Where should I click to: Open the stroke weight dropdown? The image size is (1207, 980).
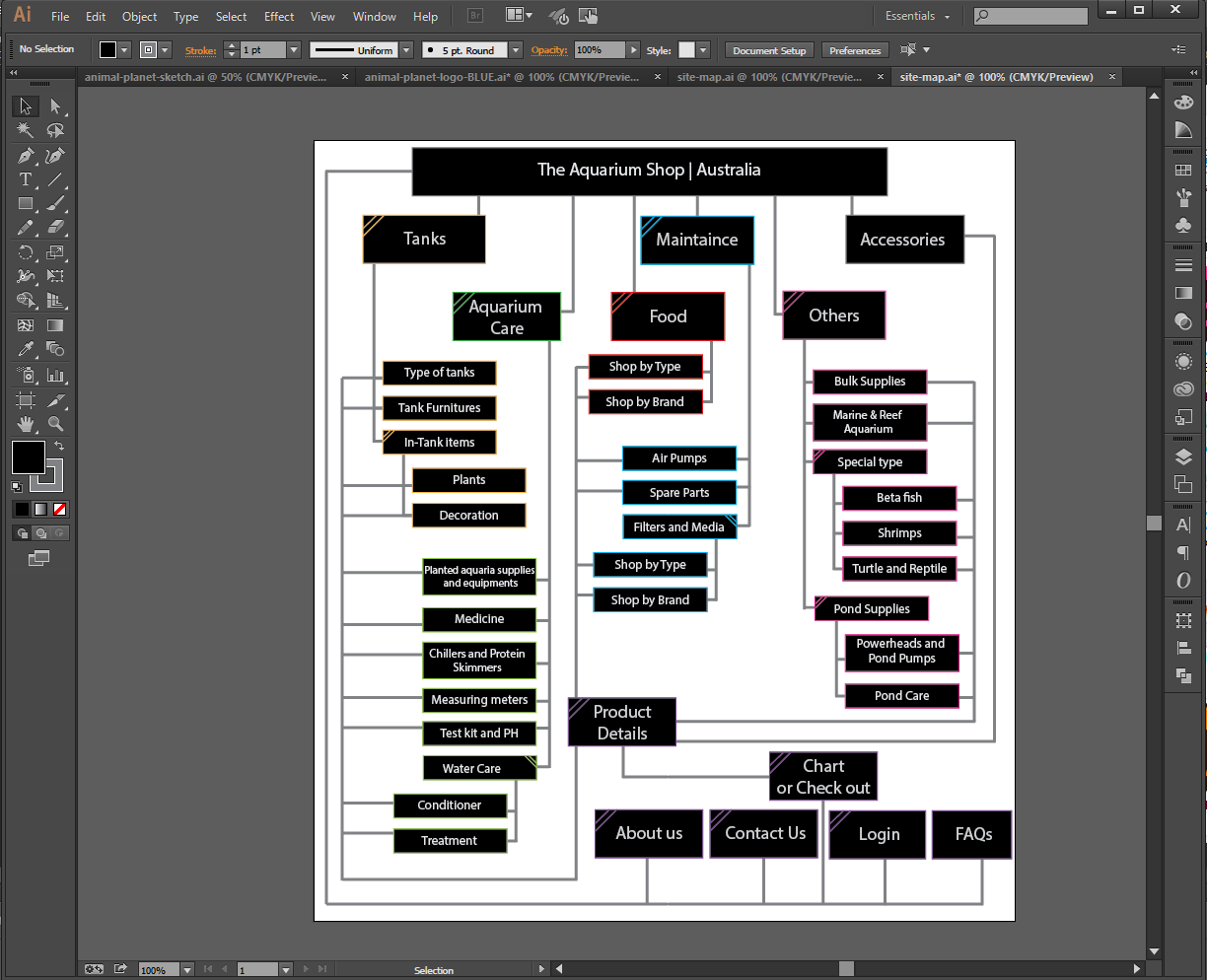(x=293, y=50)
